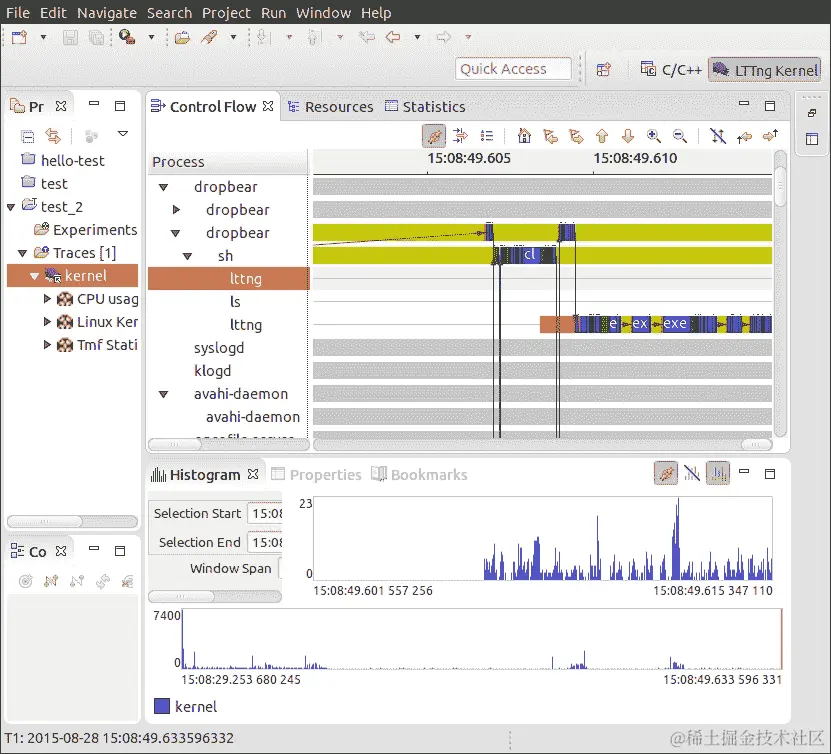
Task: Switch to C/C++ perspective
Action: click(671, 69)
